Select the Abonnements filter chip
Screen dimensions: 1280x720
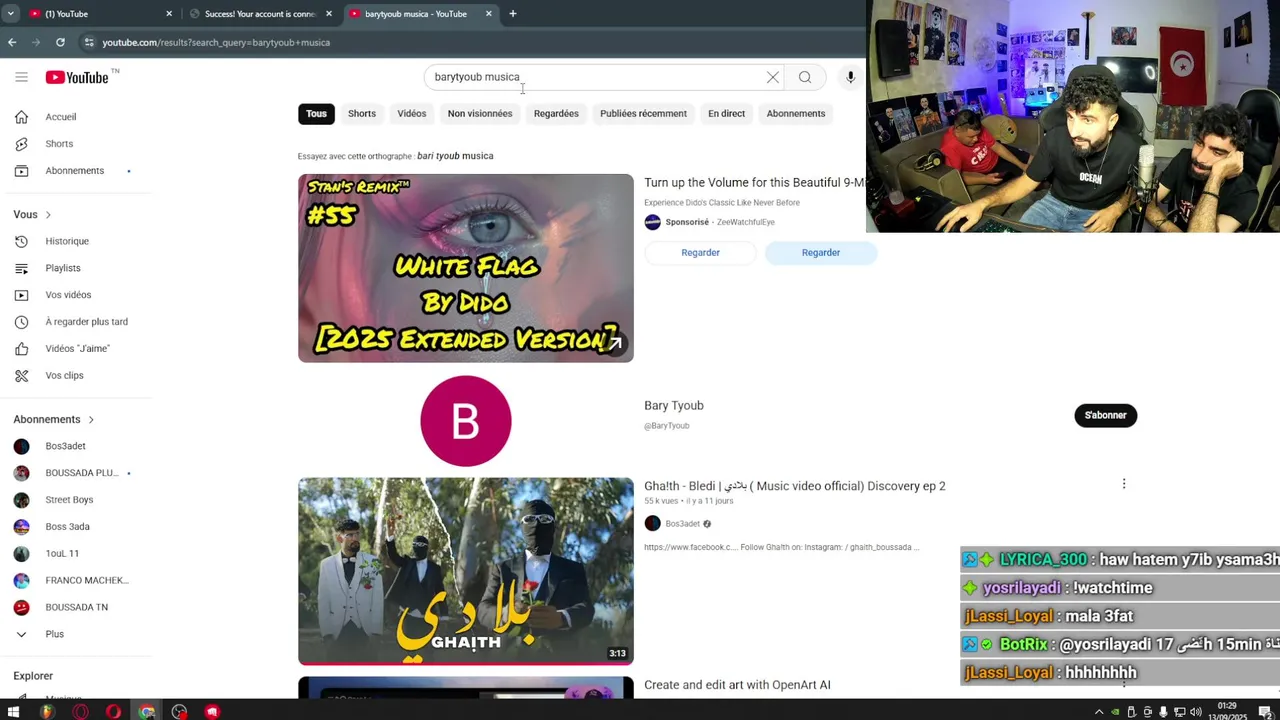(x=796, y=114)
